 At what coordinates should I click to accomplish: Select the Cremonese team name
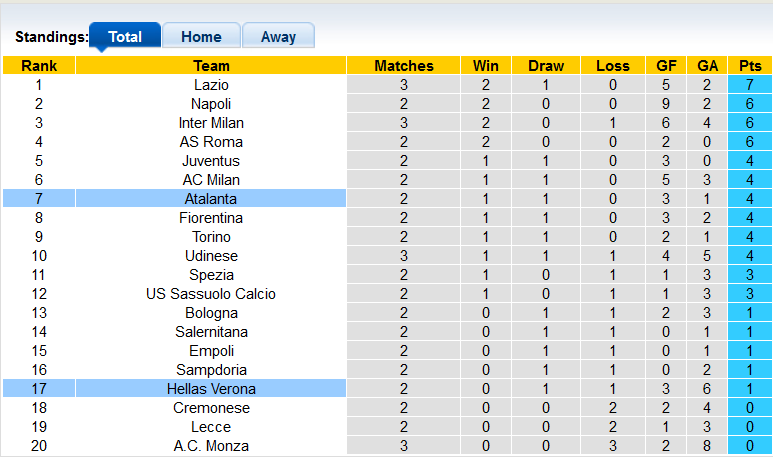(211, 408)
